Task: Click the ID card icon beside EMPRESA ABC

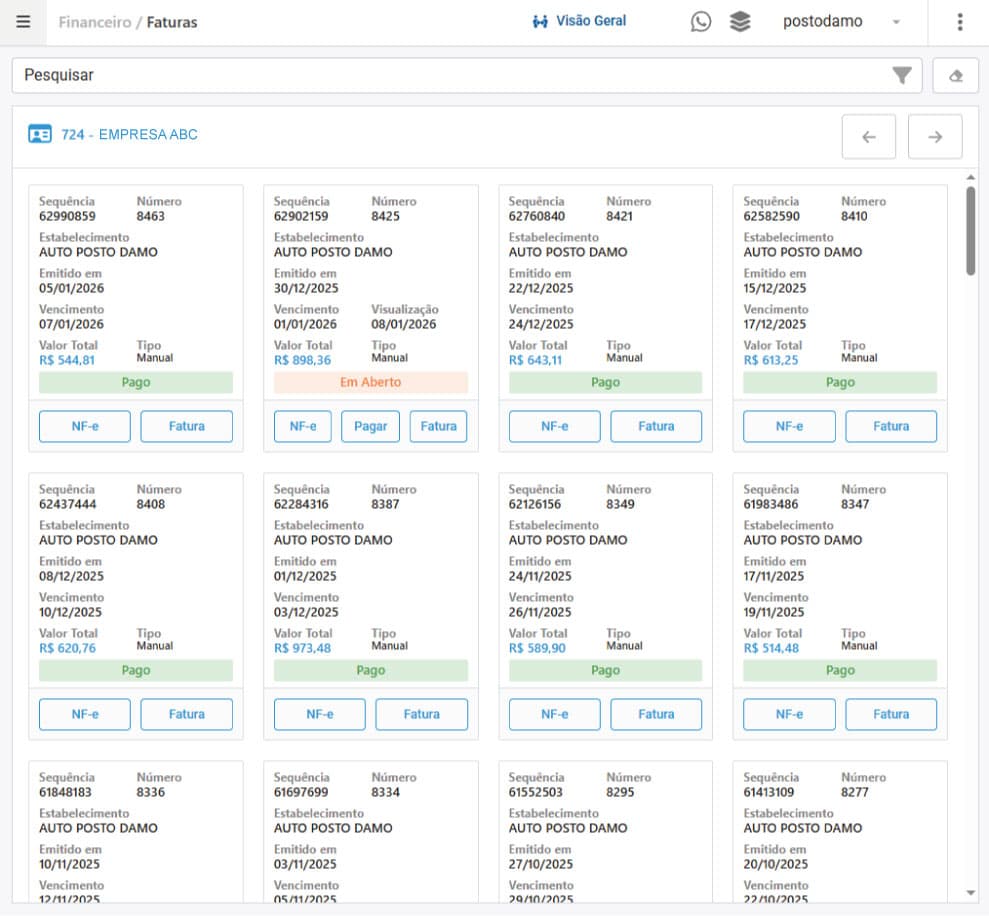Action: tap(38, 133)
